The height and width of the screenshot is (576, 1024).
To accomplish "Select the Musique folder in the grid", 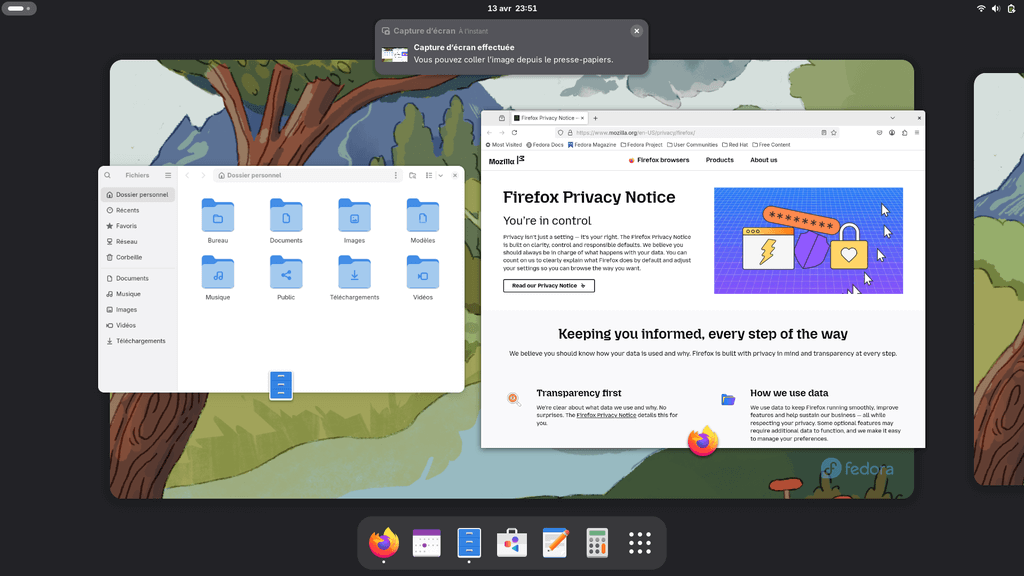I will click(217, 272).
